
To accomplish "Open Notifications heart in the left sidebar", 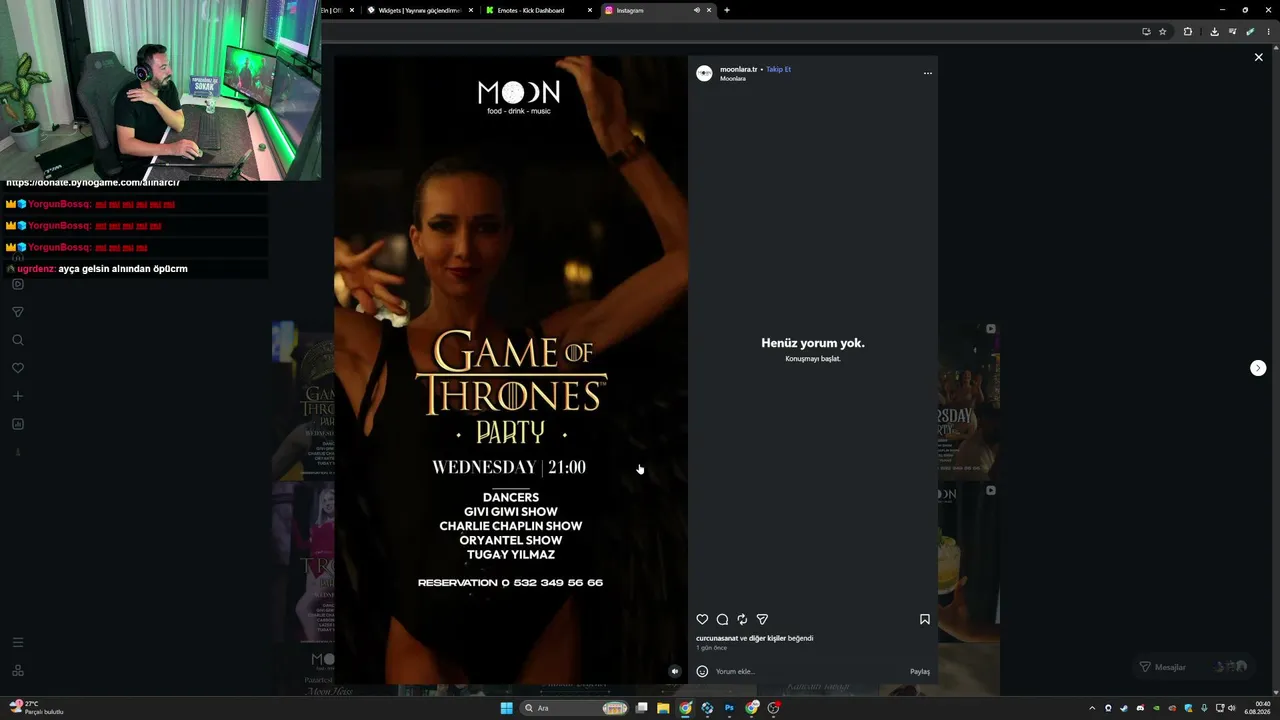I will (18, 368).
